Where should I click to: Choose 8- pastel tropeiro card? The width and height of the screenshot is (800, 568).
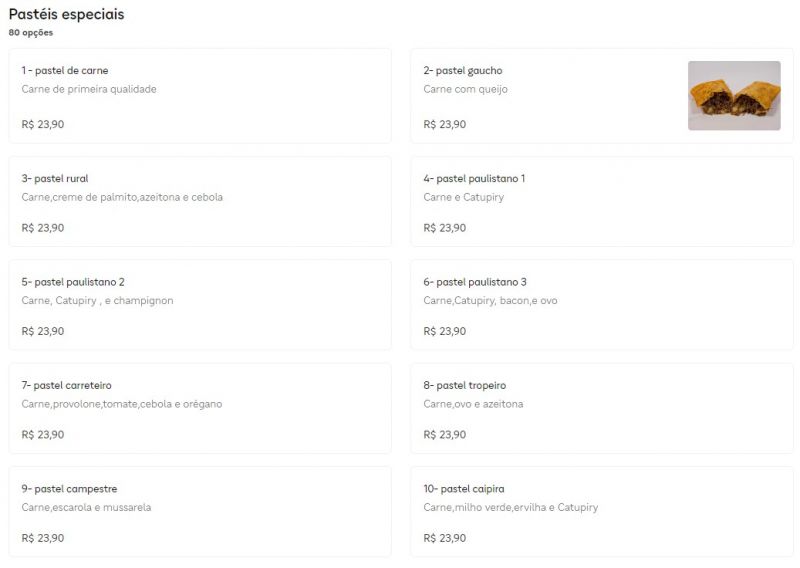[602, 408]
